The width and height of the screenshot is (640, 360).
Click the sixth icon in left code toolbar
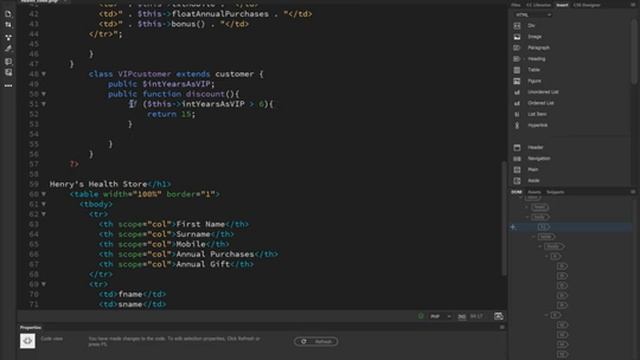coord(8,72)
